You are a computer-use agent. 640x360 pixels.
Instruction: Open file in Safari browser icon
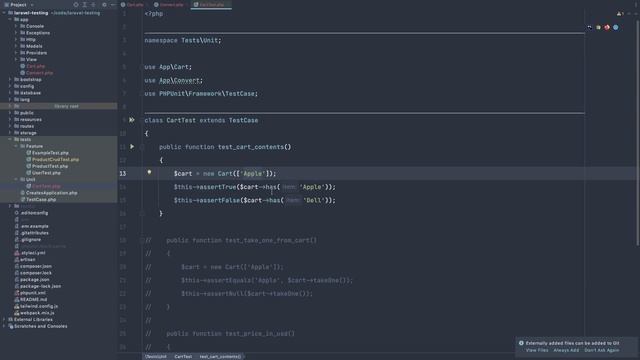pyautogui.click(x=616, y=27)
